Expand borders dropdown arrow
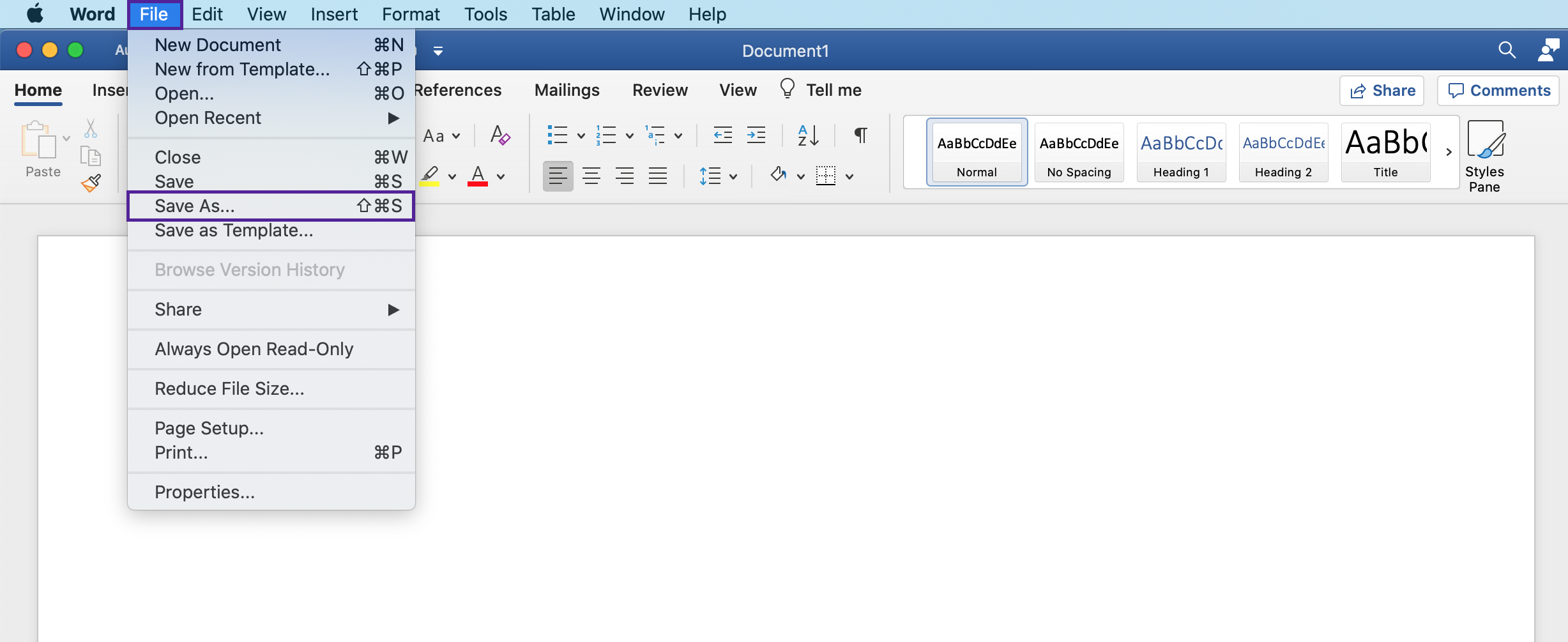1568x642 pixels. 850,177
